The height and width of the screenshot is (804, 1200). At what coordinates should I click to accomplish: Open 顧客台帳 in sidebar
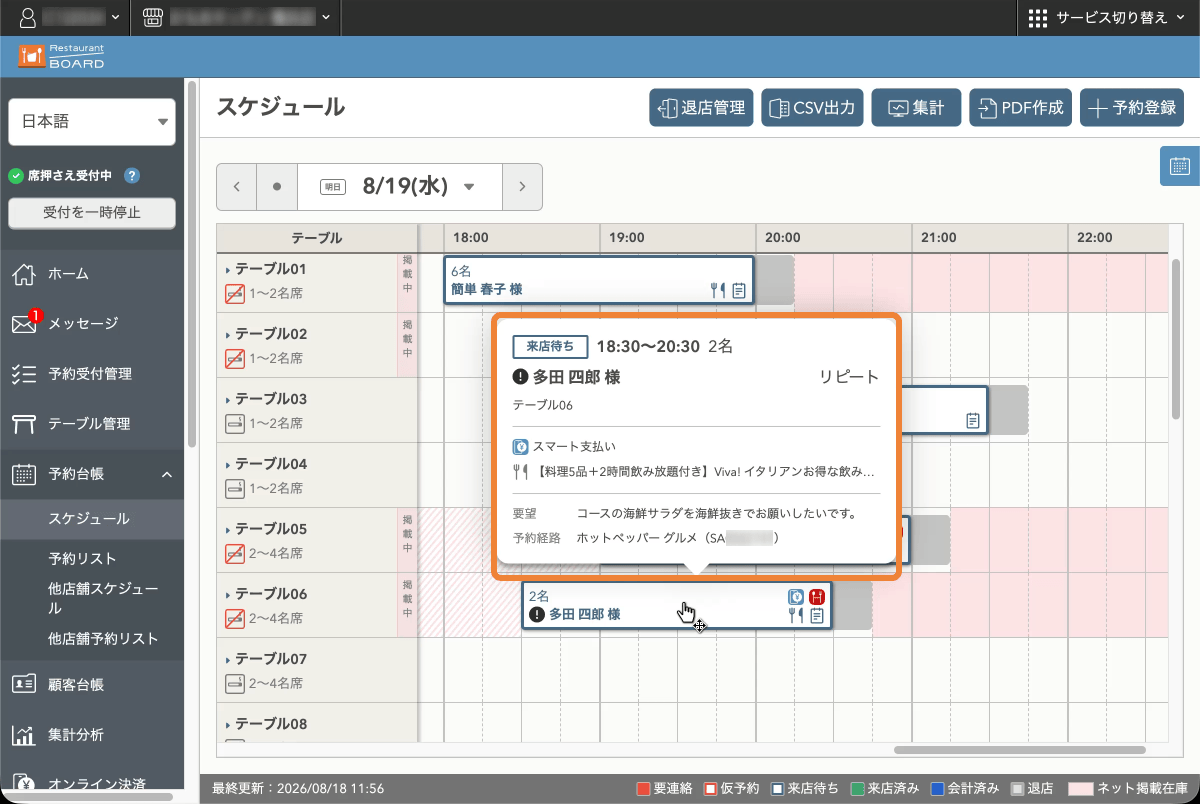click(92, 685)
